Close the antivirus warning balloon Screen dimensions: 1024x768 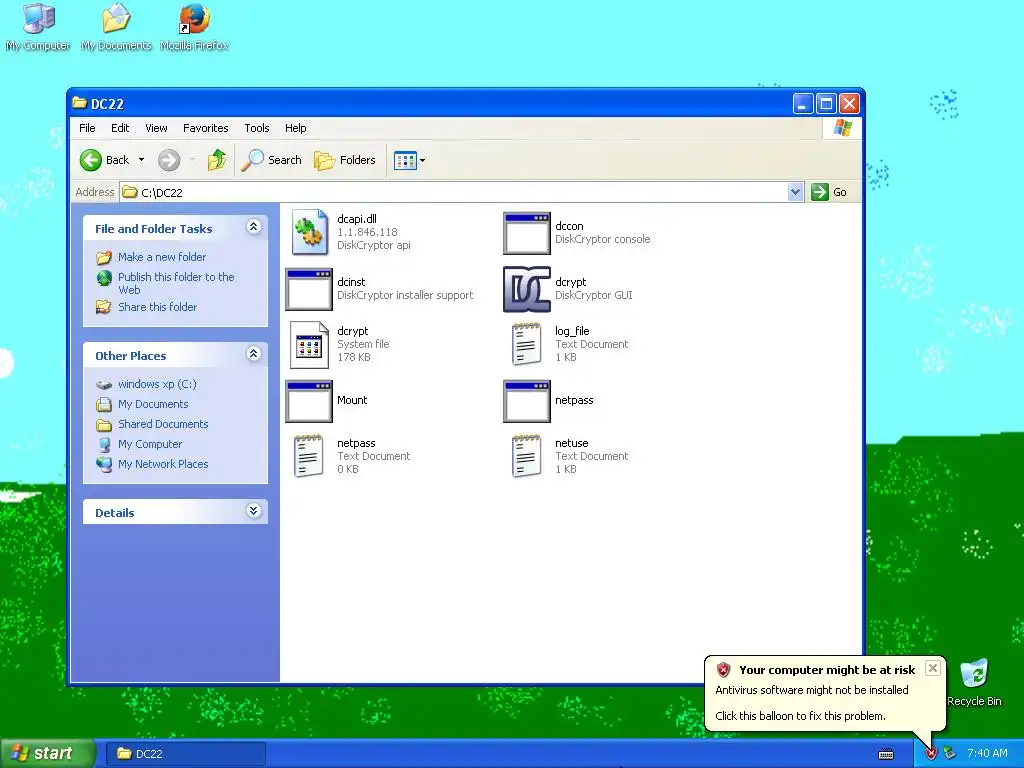coord(933,668)
